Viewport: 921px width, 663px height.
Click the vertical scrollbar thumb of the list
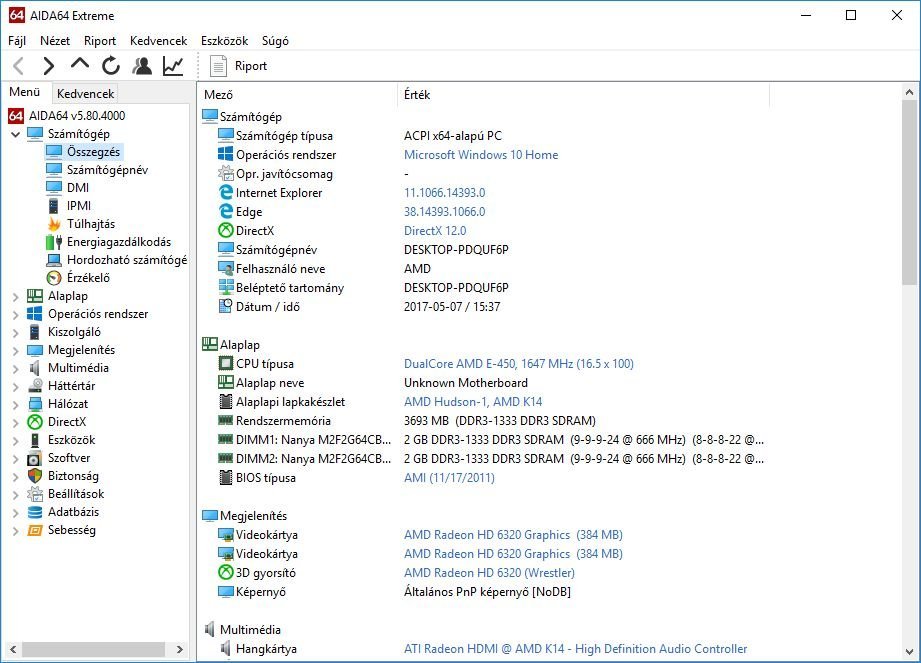909,193
